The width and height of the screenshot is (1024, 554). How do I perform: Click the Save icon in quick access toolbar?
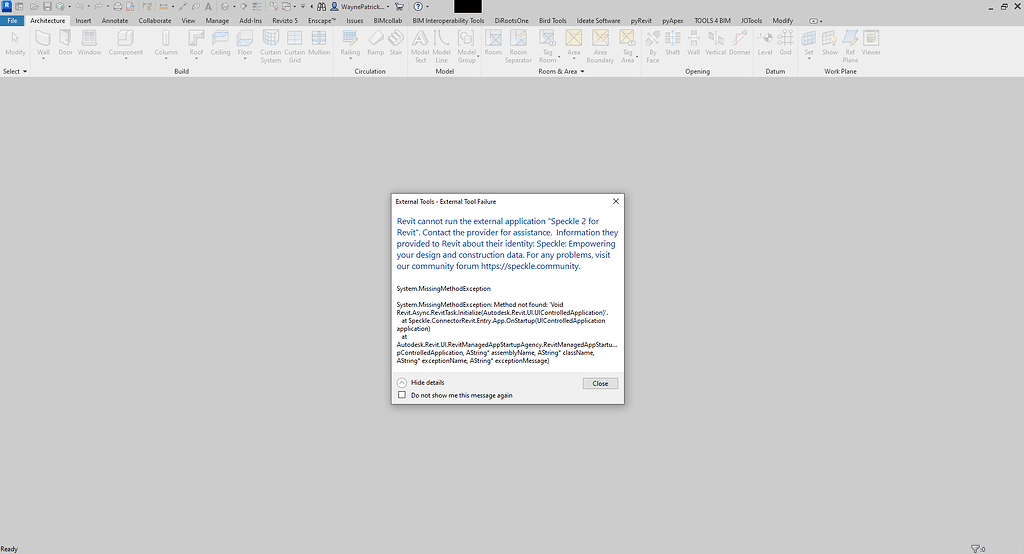(x=47, y=7)
